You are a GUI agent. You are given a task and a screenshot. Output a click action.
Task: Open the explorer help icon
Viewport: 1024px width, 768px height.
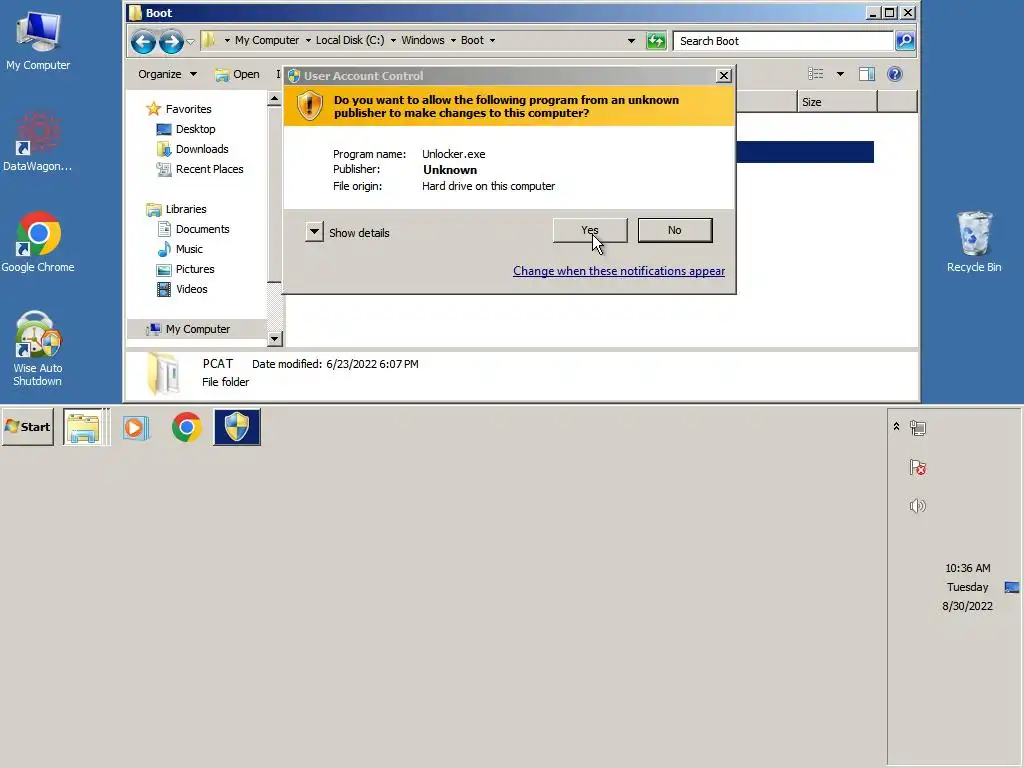(895, 74)
